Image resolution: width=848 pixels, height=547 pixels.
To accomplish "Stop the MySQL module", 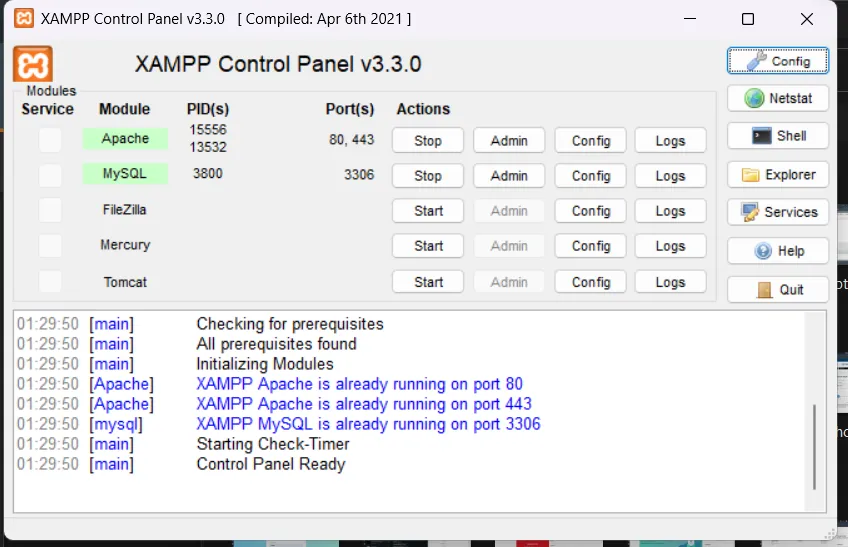I will point(428,176).
